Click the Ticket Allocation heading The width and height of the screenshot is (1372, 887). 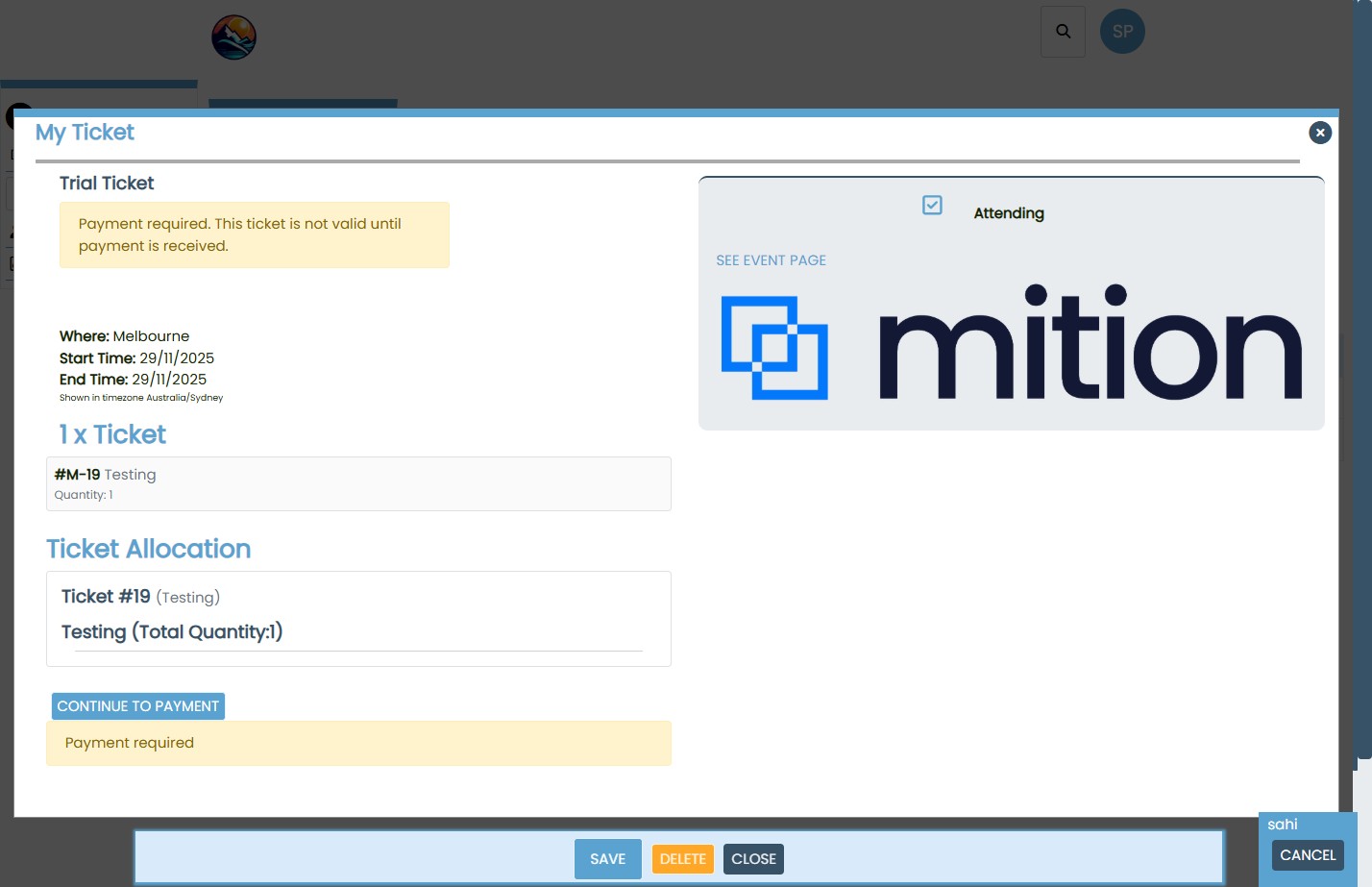(149, 549)
